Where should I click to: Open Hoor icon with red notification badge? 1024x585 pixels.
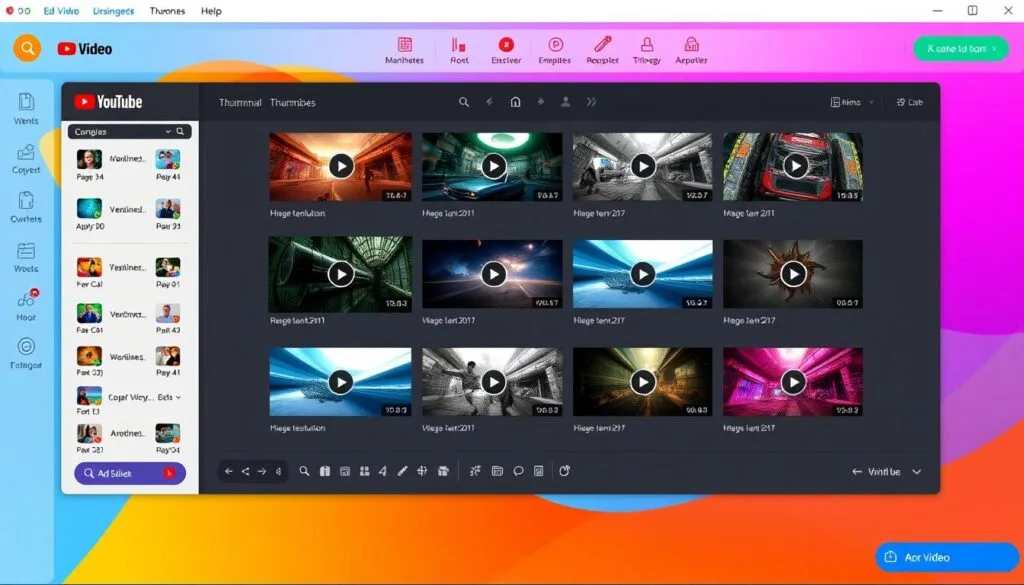click(27, 298)
